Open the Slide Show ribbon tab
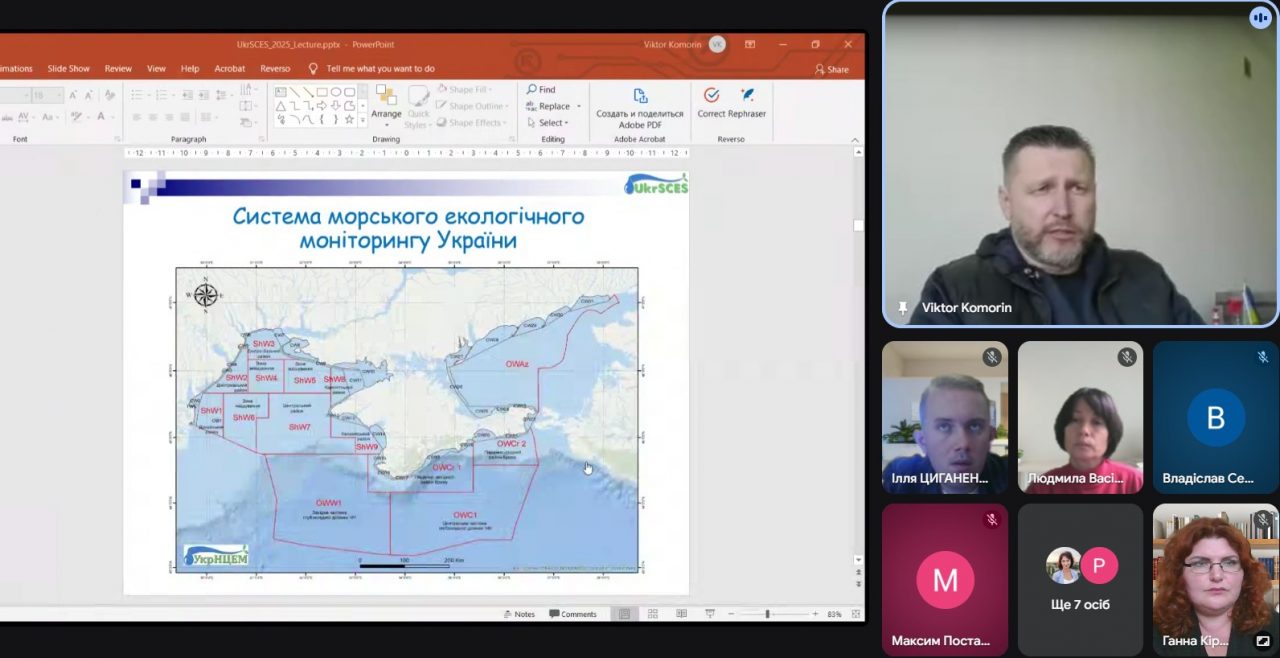The image size is (1280, 658). 69,69
